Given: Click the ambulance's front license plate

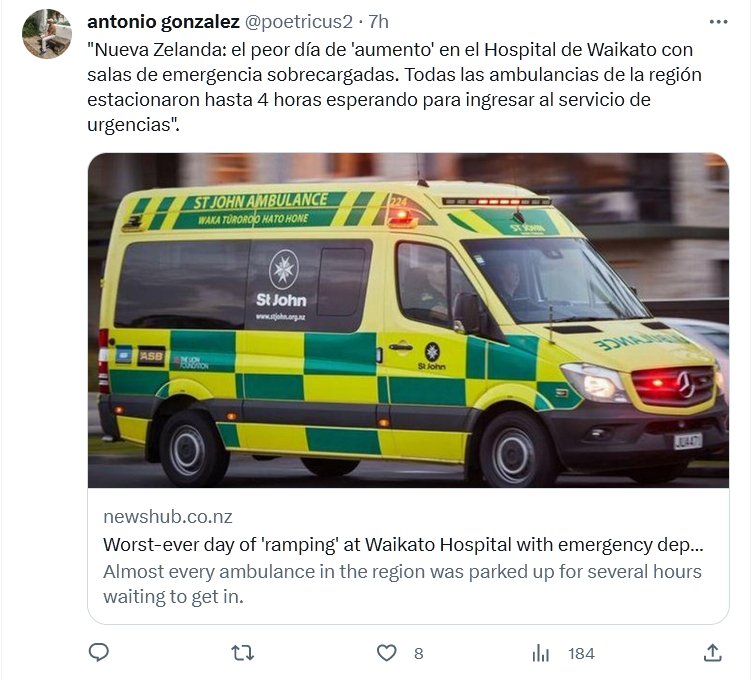Looking at the screenshot, I should [688, 441].
